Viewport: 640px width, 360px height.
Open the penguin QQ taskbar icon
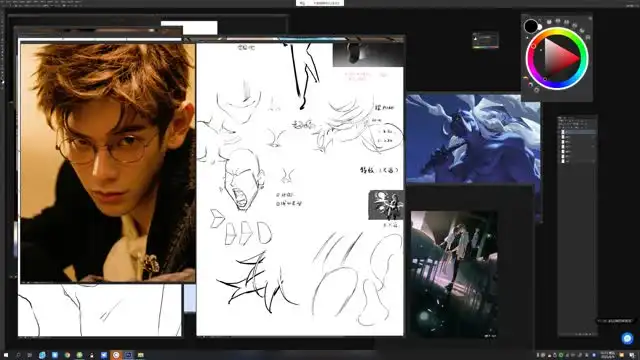pos(91,355)
